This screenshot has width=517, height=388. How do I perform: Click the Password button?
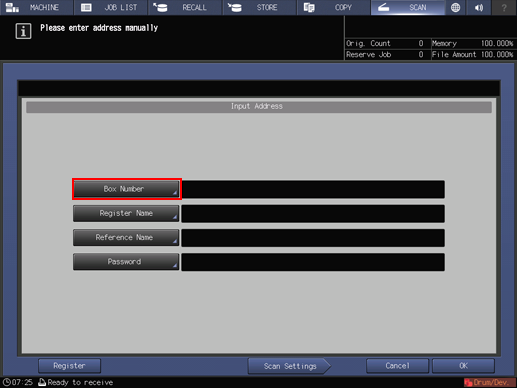pos(126,262)
